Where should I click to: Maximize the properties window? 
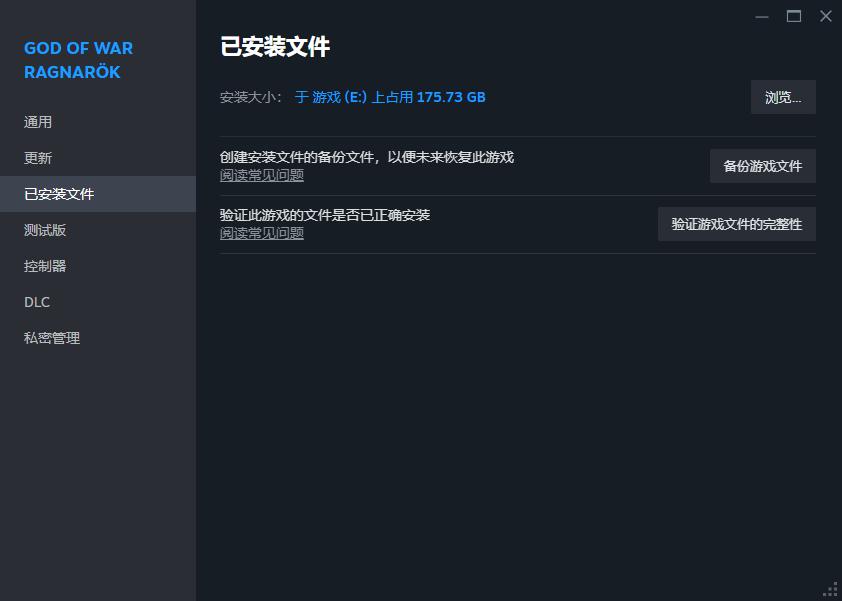(x=794, y=17)
